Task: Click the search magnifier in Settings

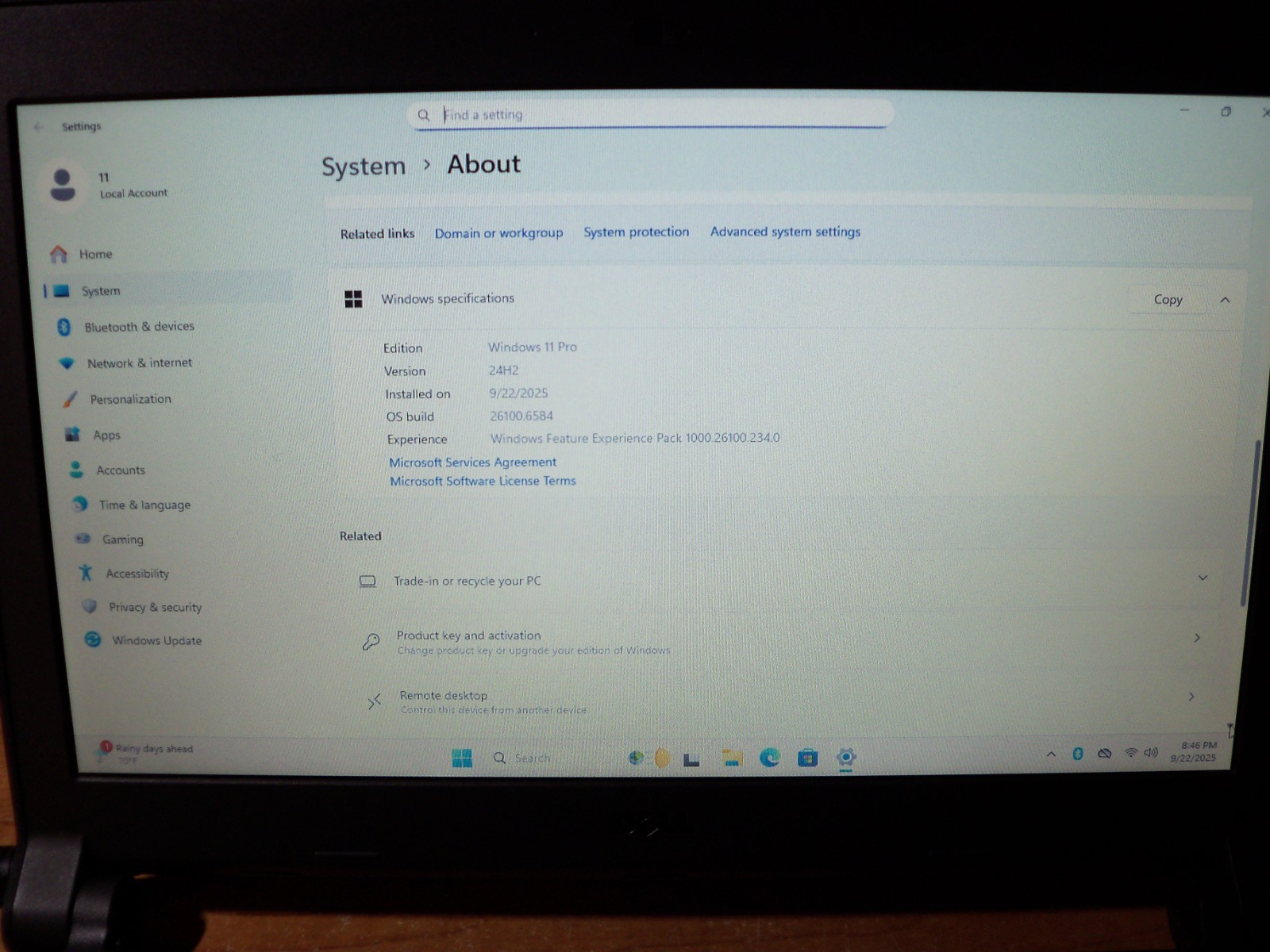Action: pos(424,115)
